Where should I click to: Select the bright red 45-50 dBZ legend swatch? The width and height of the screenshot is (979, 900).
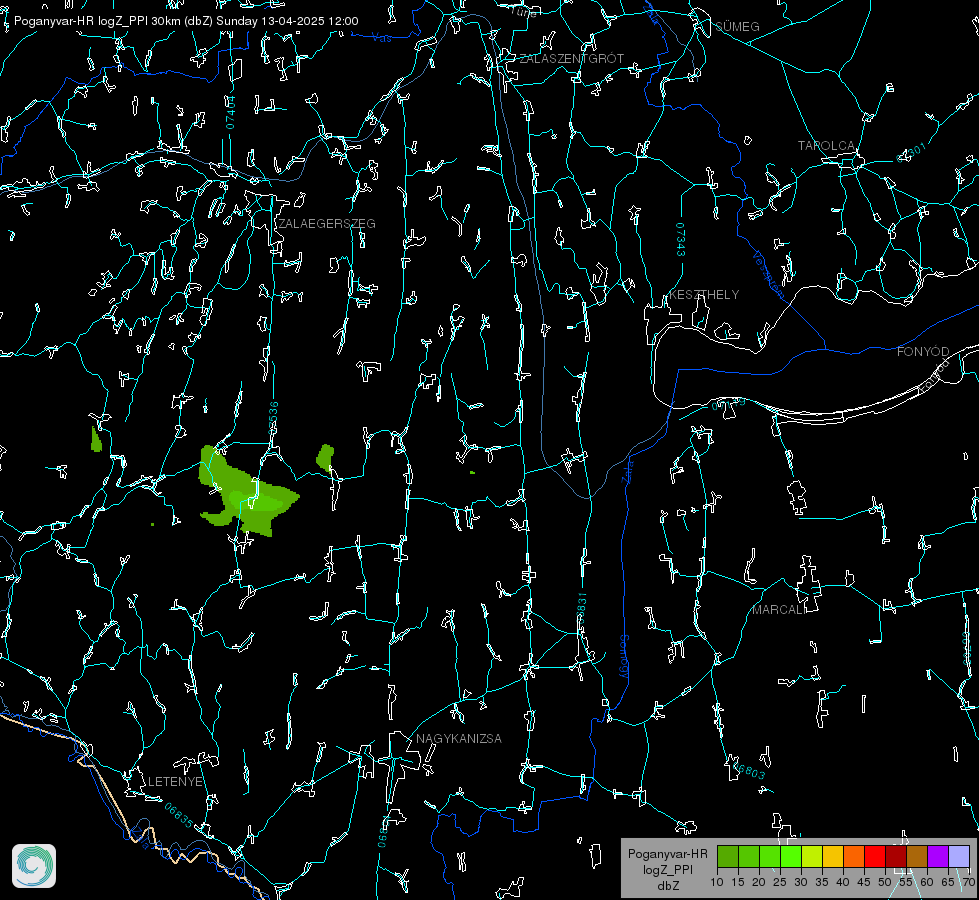pos(875,856)
